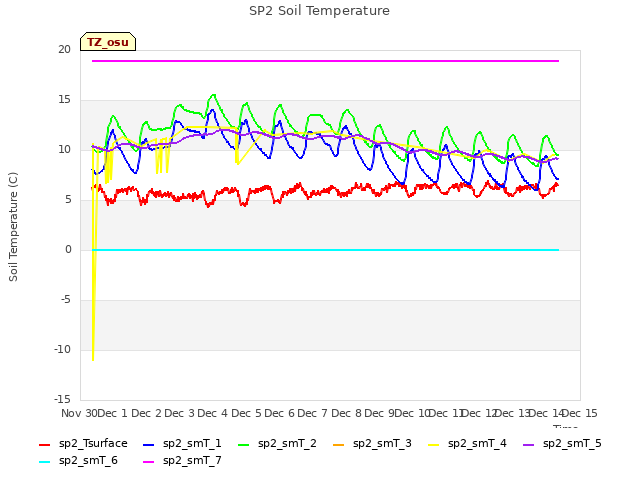Click the flat cyan sp2_smT_6 line
The width and height of the screenshot is (640, 480).
pos(325,250)
